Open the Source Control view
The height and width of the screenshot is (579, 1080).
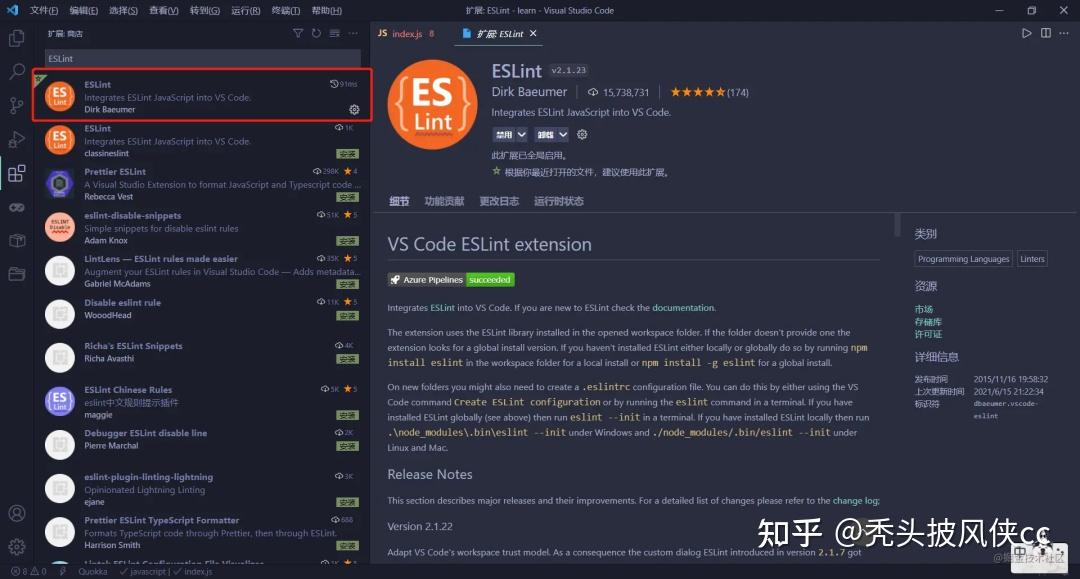coord(17,105)
